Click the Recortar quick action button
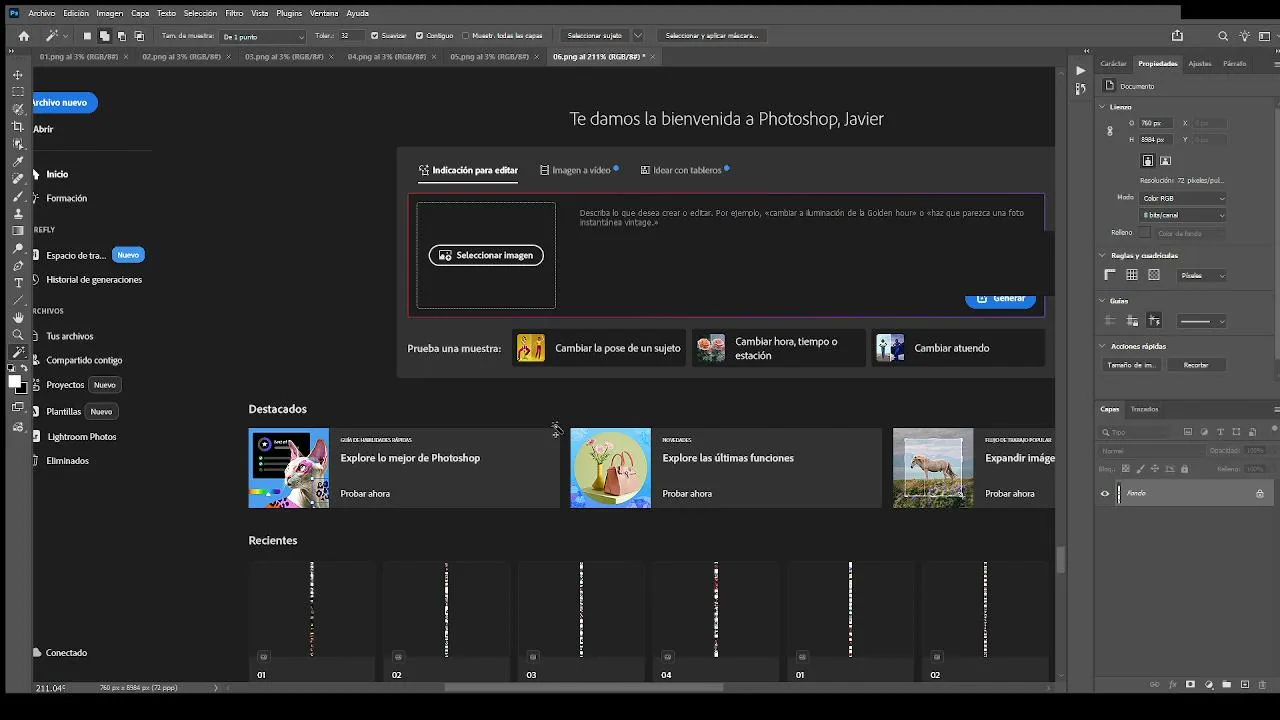The height and width of the screenshot is (720, 1280). pos(1196,365)
